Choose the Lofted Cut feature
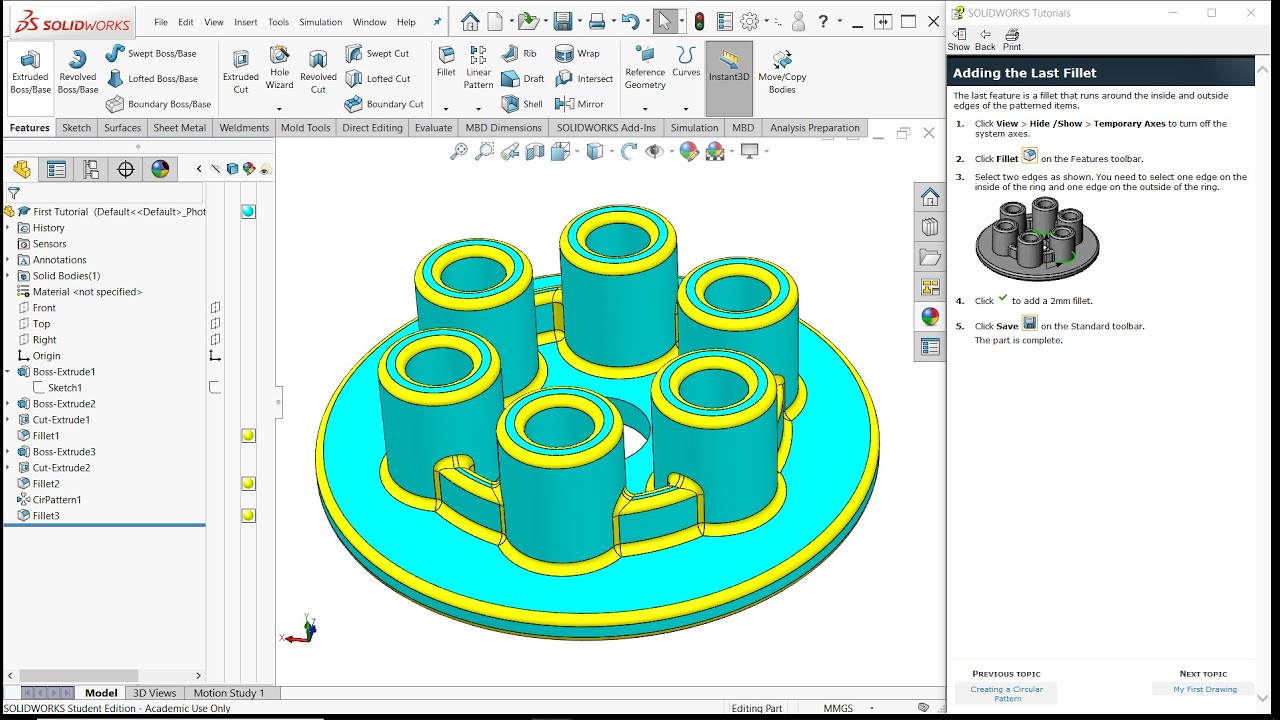This screenshot has height=720, width=1280. pyautogui.click(x=377, y=78)
